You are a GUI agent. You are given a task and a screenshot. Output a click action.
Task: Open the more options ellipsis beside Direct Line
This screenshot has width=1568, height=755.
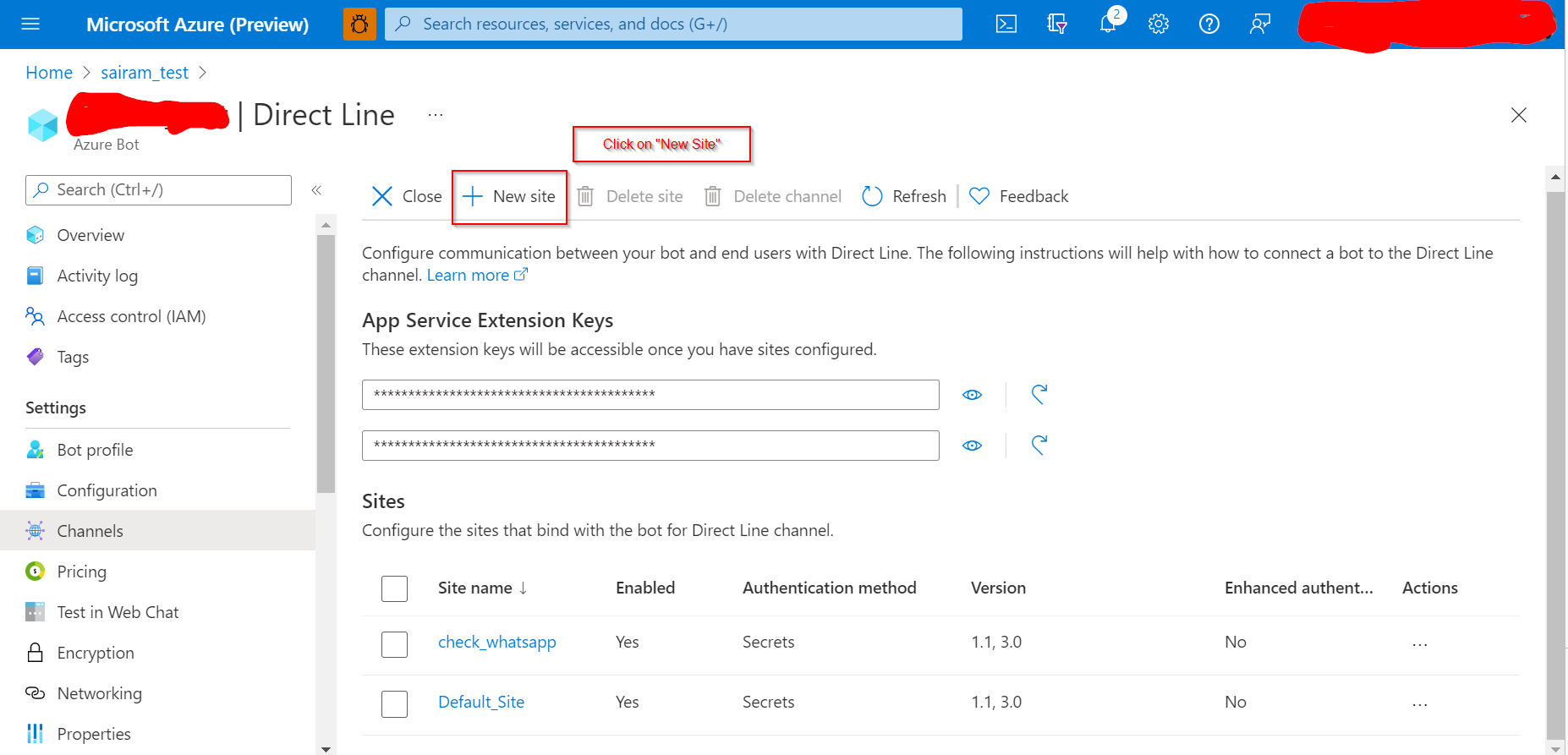(436, 115)
